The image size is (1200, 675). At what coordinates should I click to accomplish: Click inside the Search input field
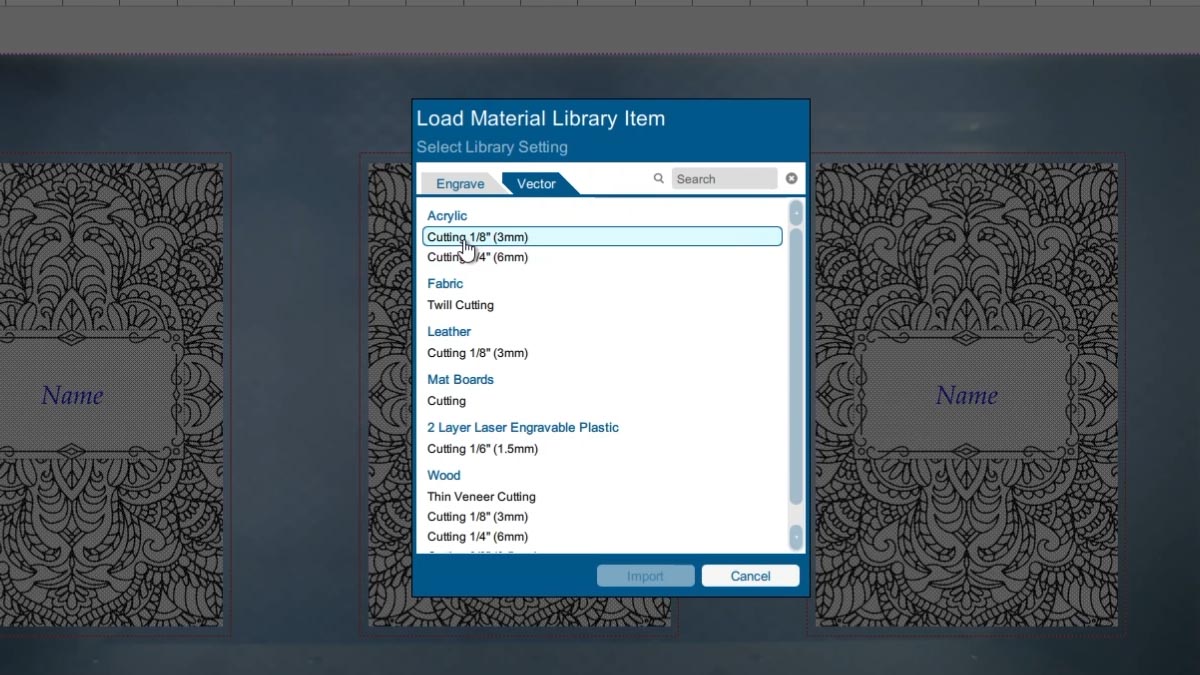tap(724, 178)
